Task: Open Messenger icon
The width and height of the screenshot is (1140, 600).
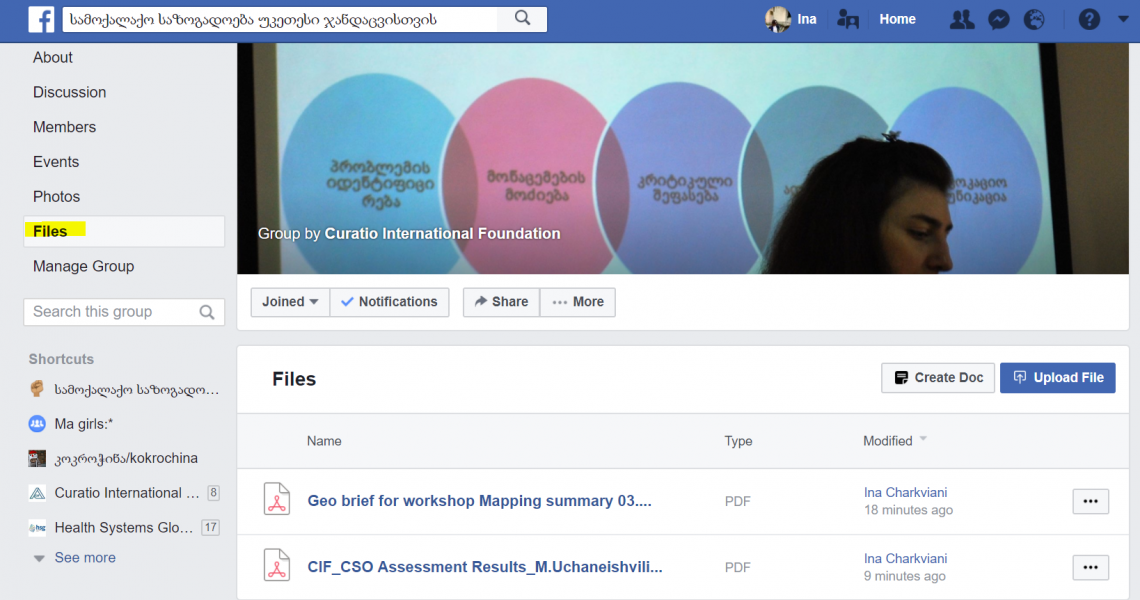Action: click(x=999, y=20)
